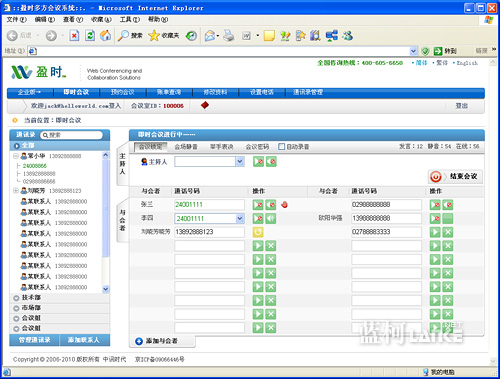Toggle the speaker icon in 李四's row
Image resolution: width=500 pixels, height=379 pixels.
click(x=271, y=218)
